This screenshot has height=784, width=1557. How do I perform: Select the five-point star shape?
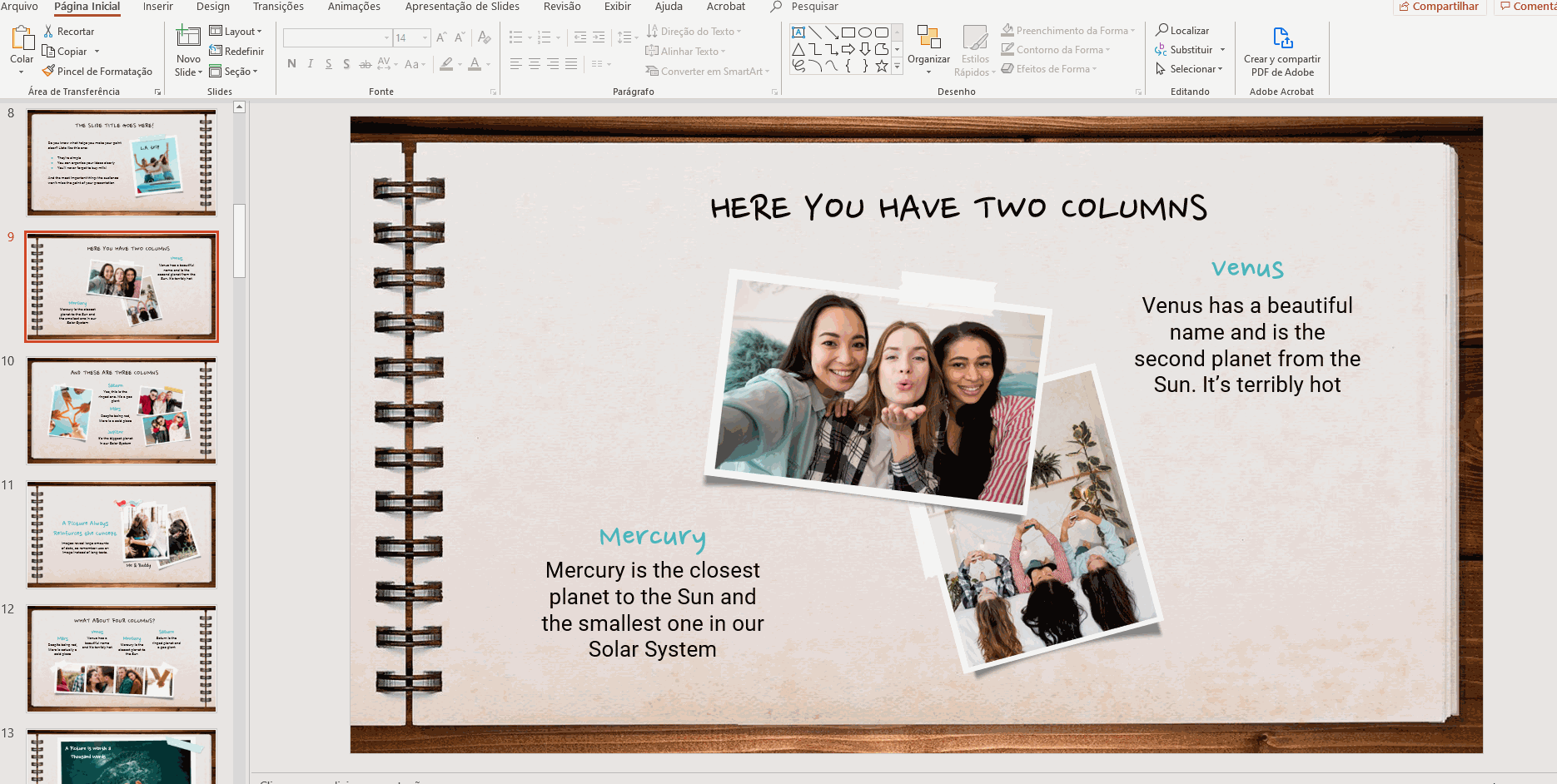tap(882, 66)
